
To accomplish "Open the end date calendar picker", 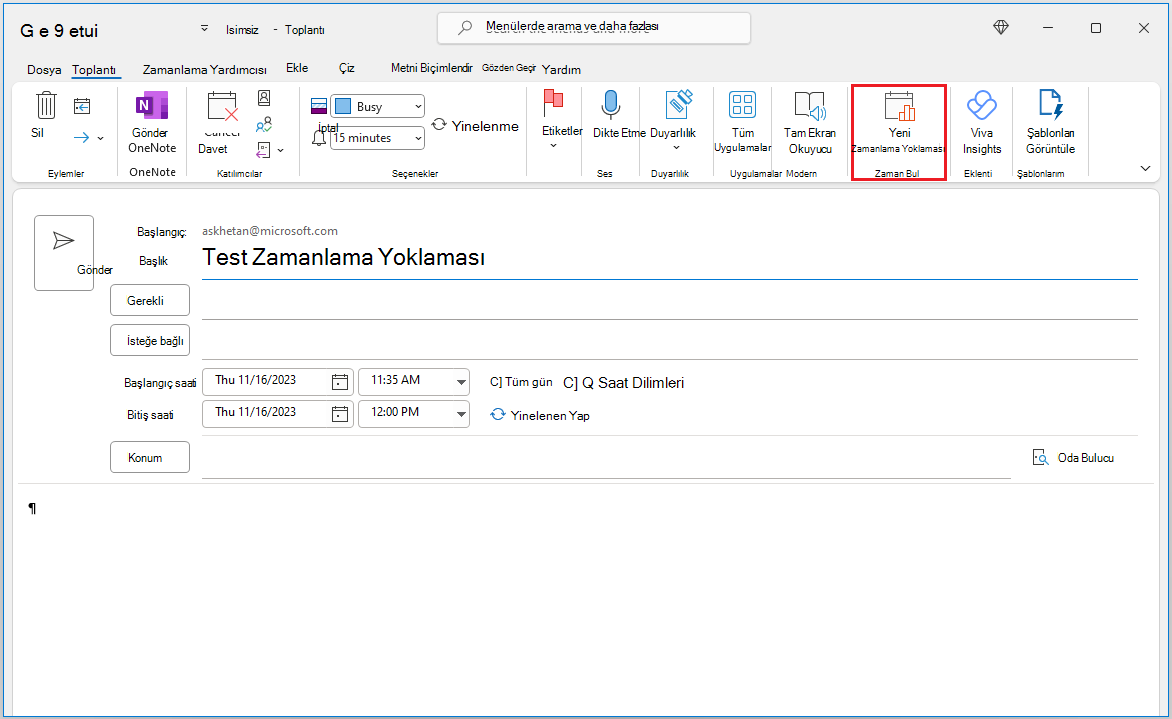I will (340, 413).
